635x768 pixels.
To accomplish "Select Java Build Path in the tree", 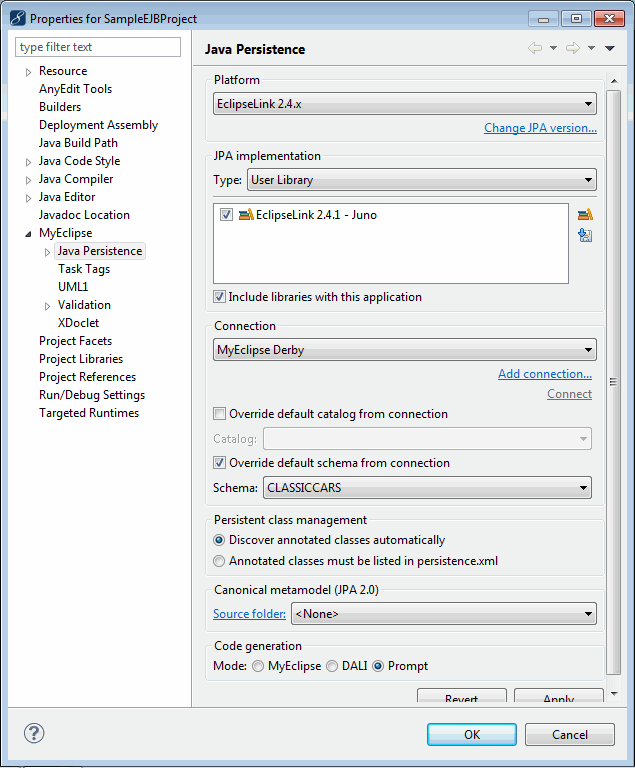I will [78, 143].
